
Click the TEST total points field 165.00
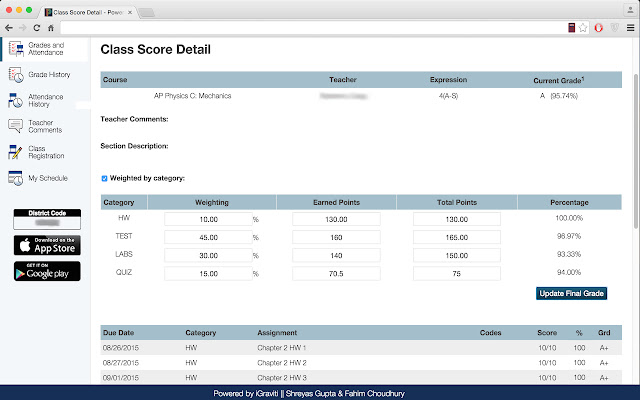[x=457, y=237]
